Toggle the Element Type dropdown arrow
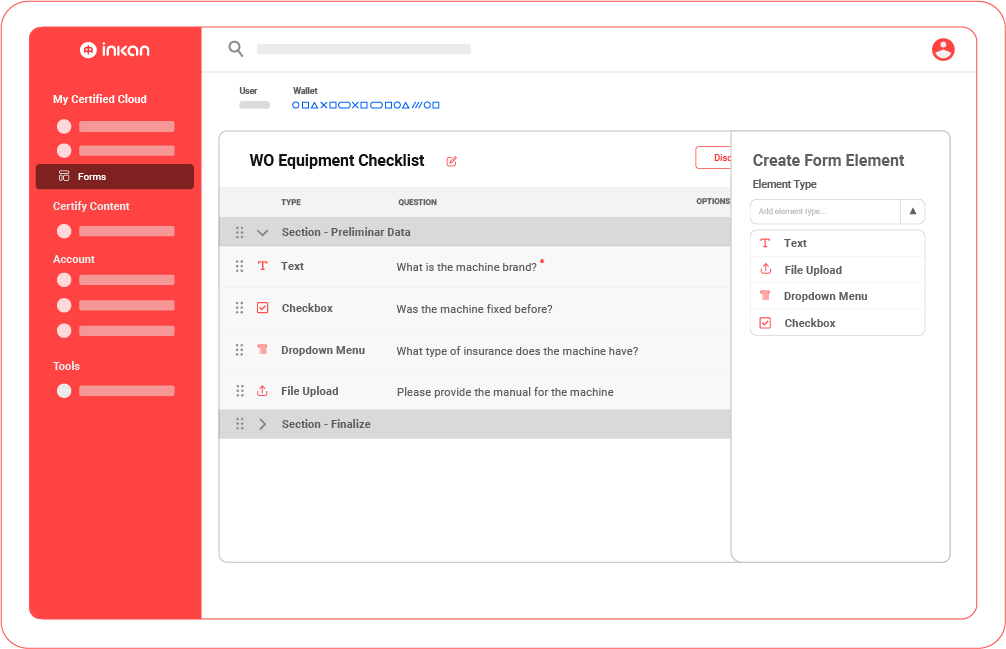This screenshot has width=1006, height=649. pyautogui.click(x=912, y=211)
